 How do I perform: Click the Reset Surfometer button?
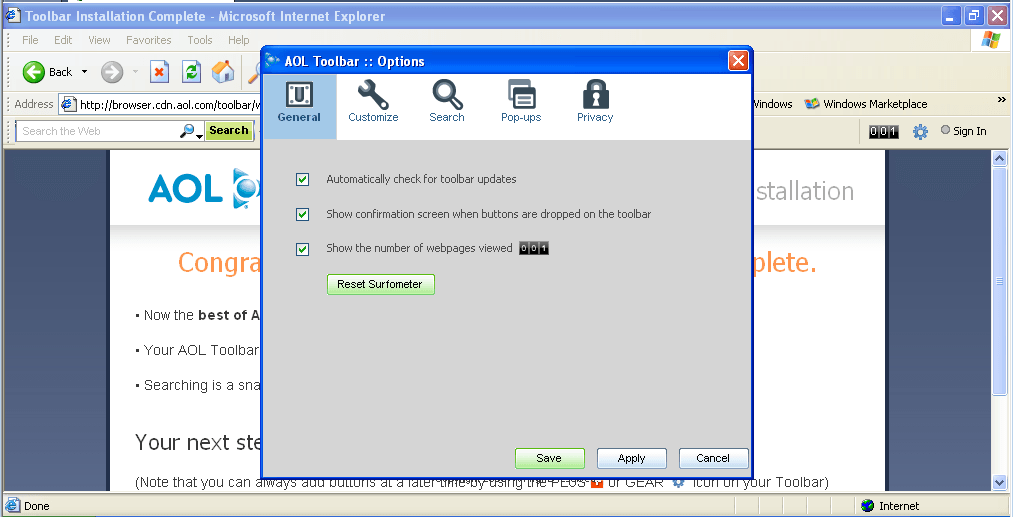[x=380, y=285]
